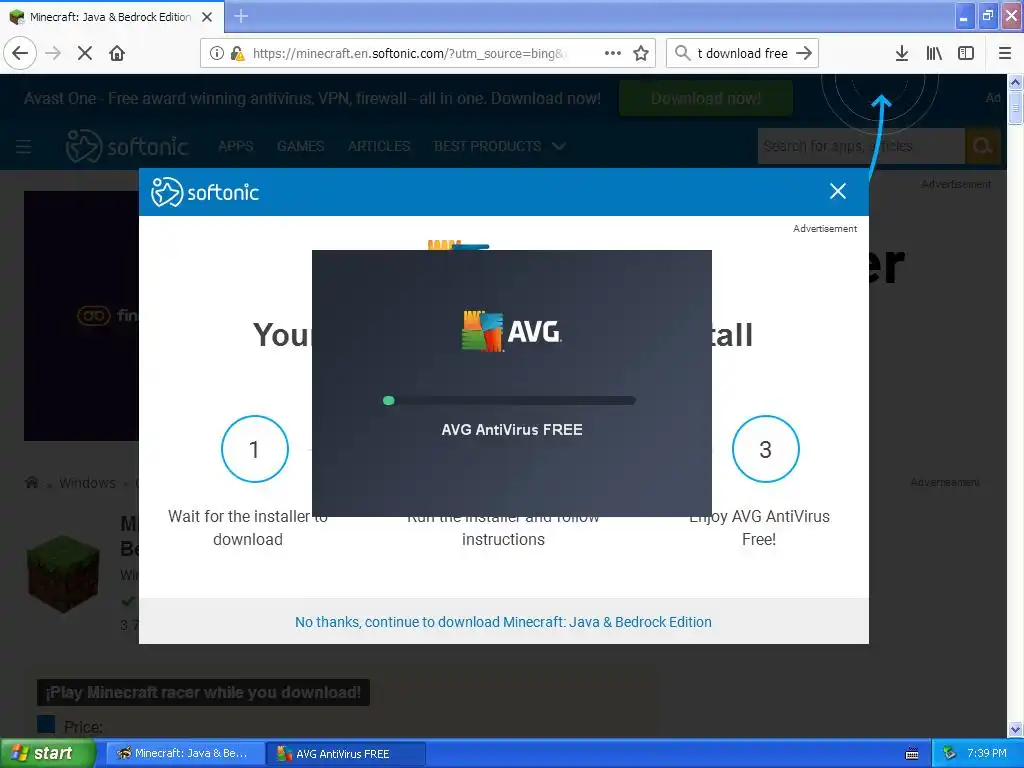
Task: Select the Minecraft: Java & Bedrock Edition tab
Action: [111, 17]
